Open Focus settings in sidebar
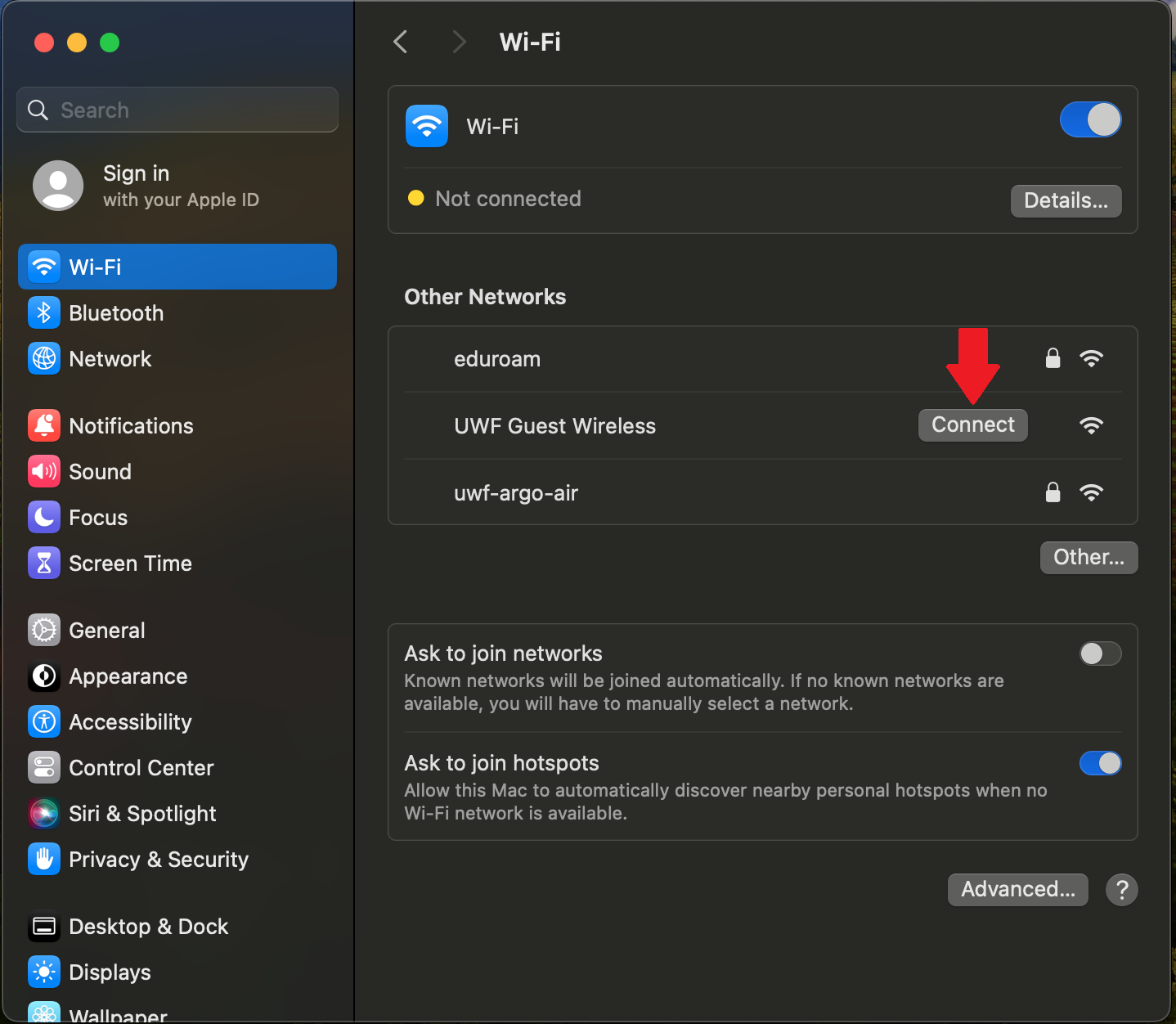This screenshot has height=1024, width=1176. tap(177, 517)
